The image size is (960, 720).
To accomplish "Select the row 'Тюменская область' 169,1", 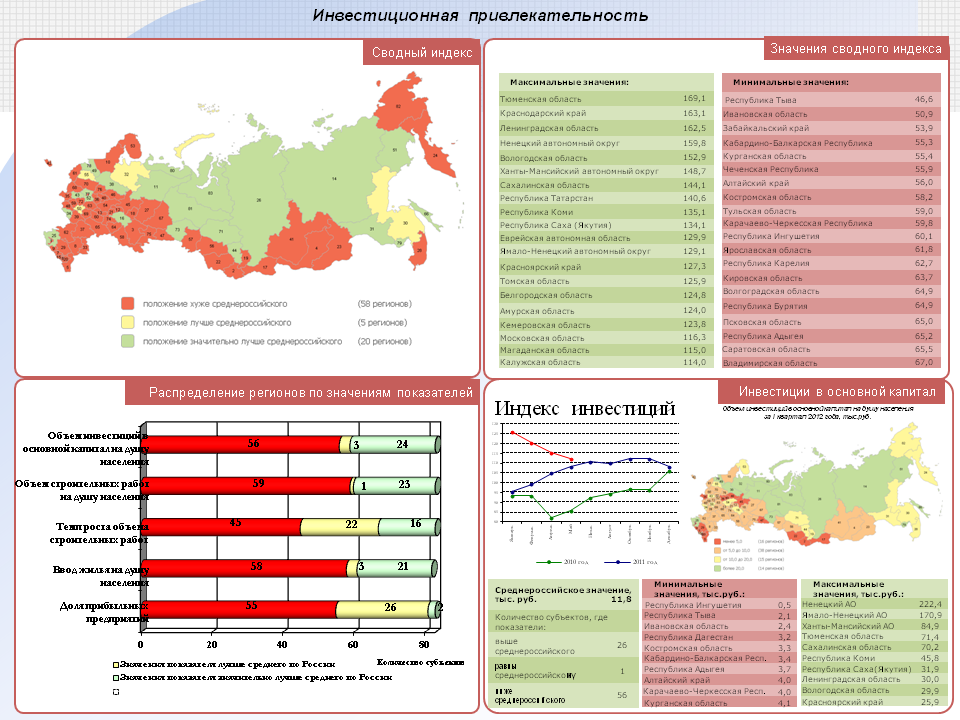I will click(606, 99).
